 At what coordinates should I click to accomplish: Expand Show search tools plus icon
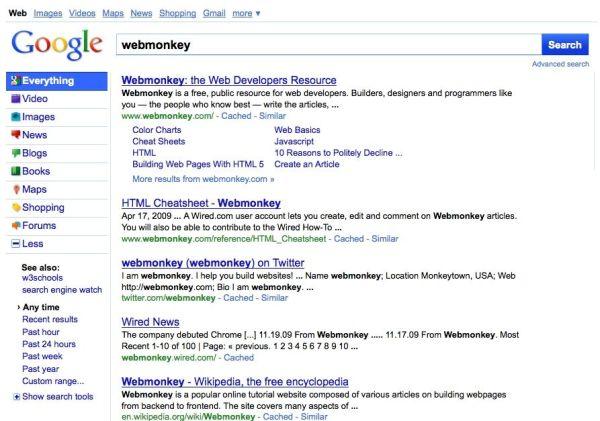[16, 397]
